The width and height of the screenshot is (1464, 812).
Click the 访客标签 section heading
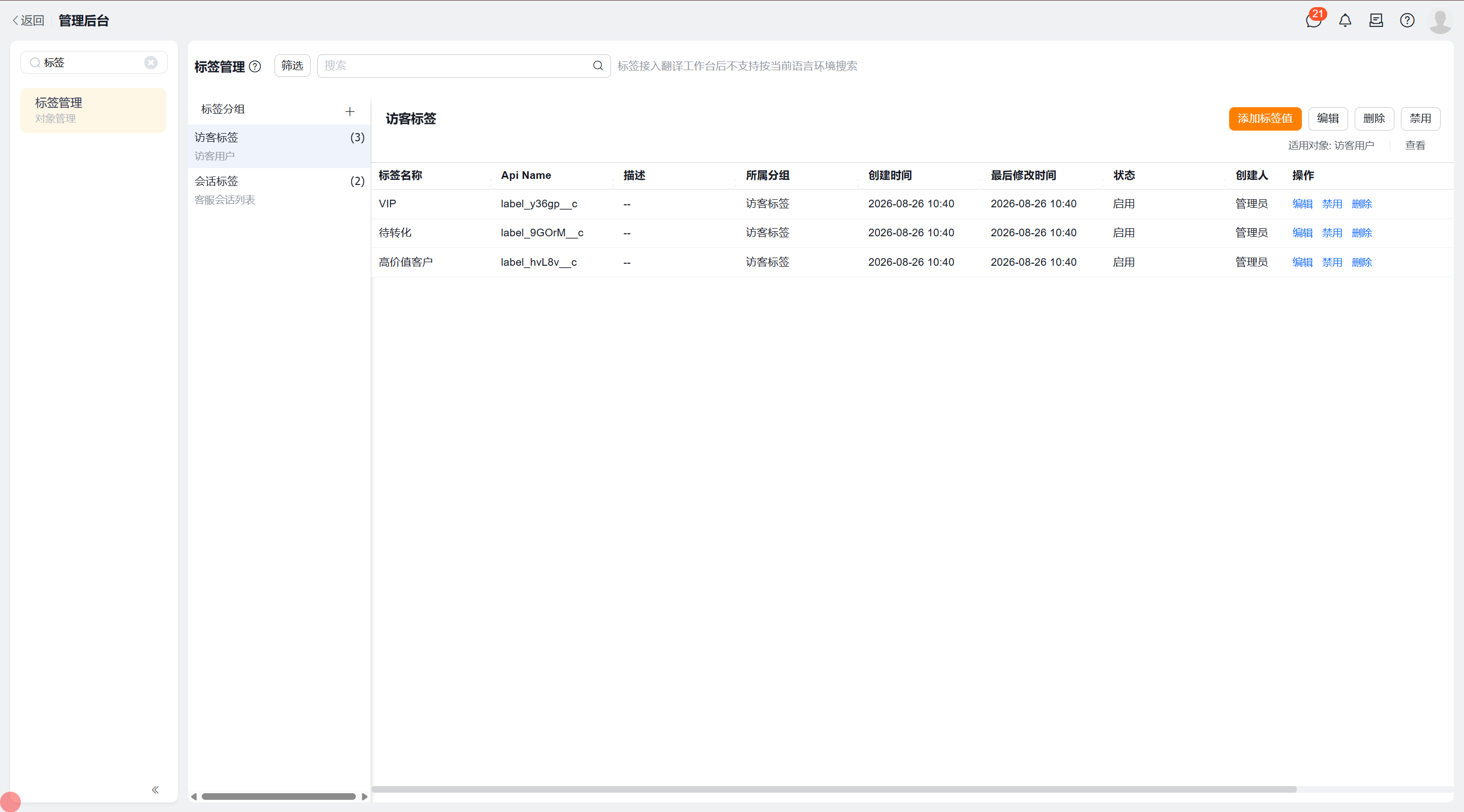click(x=411, y=119)
